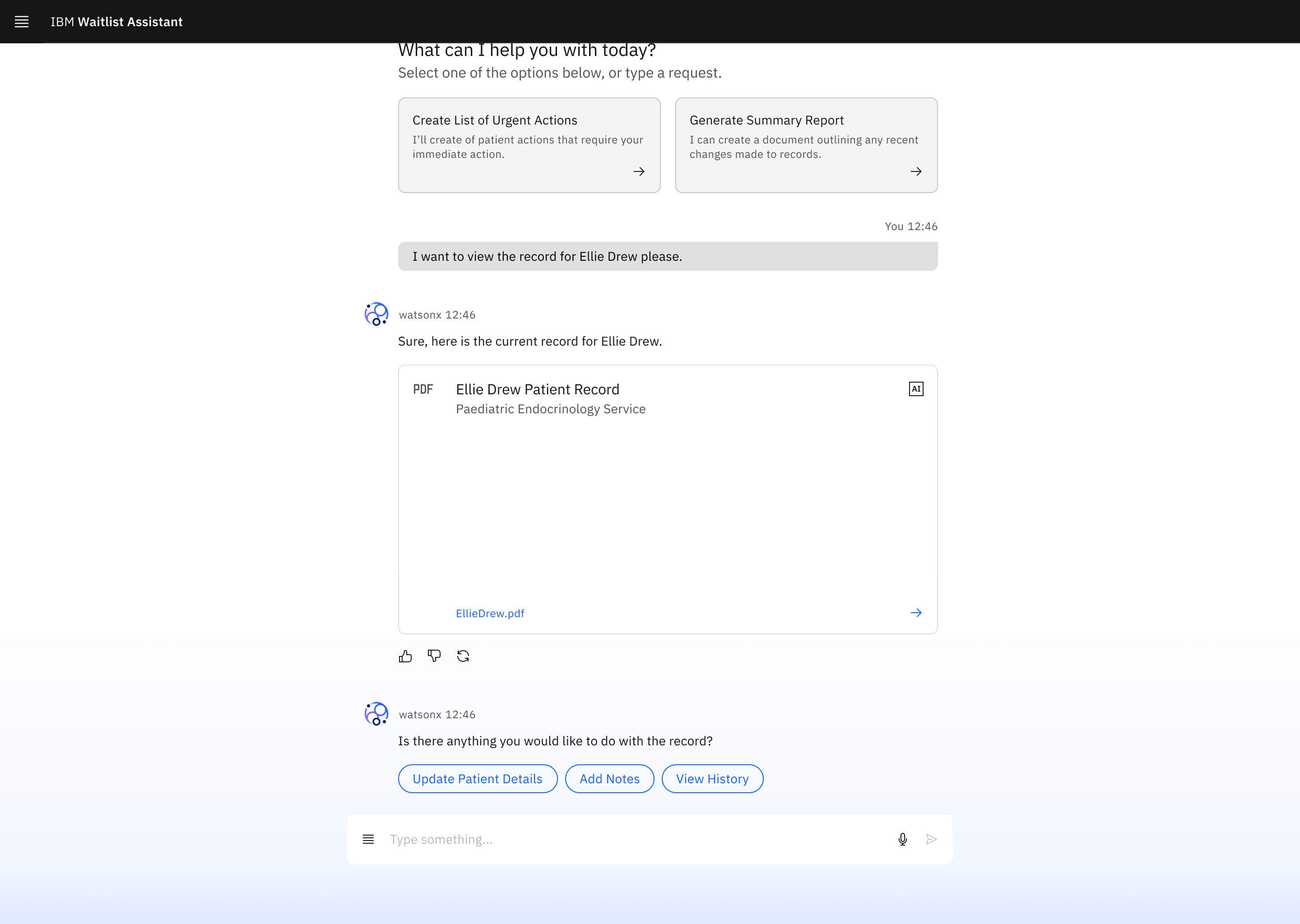Screen dimensions: 1300x924
Task: Click the watsonx avatar above follow-up question
Action: (x=376, y=713)
